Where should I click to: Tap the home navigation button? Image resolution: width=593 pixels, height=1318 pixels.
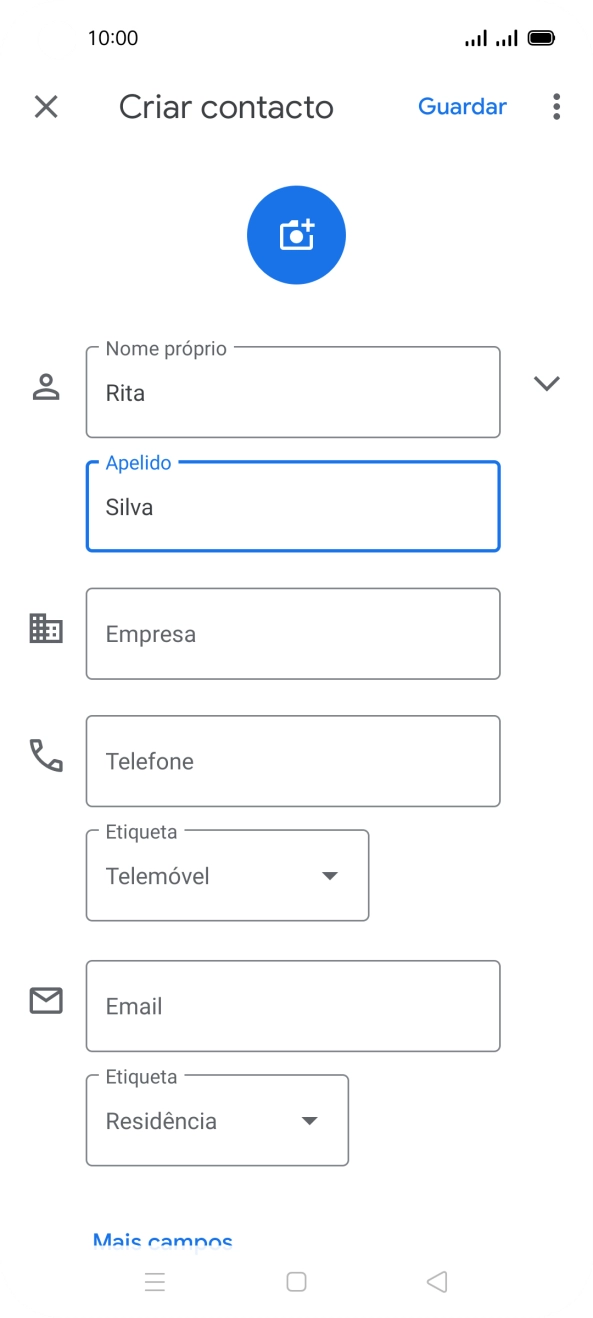[296, 1281]
